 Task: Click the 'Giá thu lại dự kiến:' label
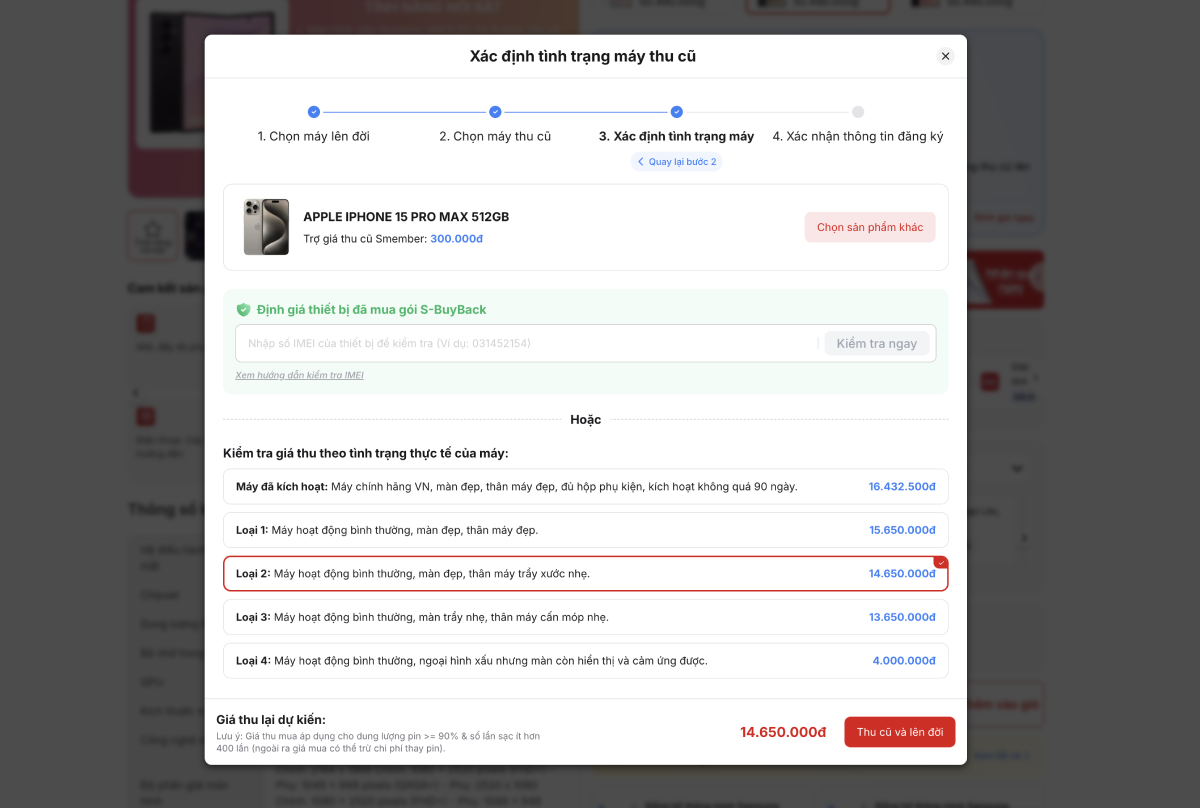271,720
